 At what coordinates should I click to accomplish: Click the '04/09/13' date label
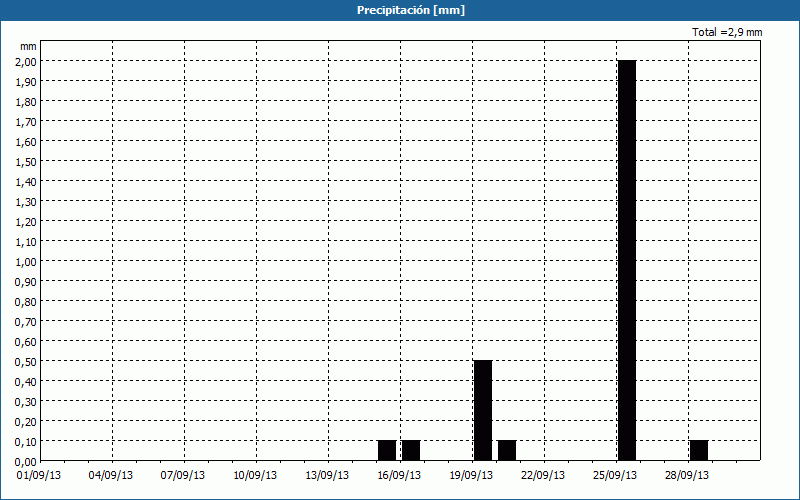click(x=110, y=475)
